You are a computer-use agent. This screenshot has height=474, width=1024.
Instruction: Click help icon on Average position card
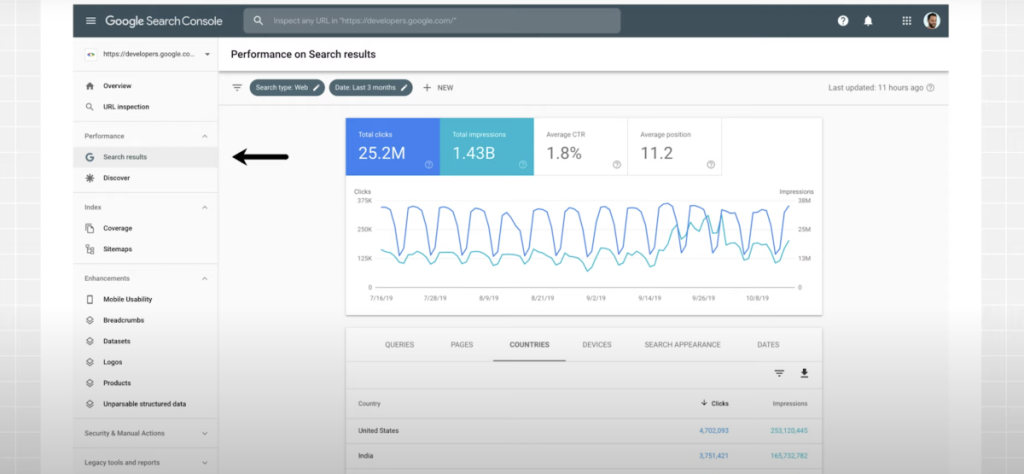[711, 165]
